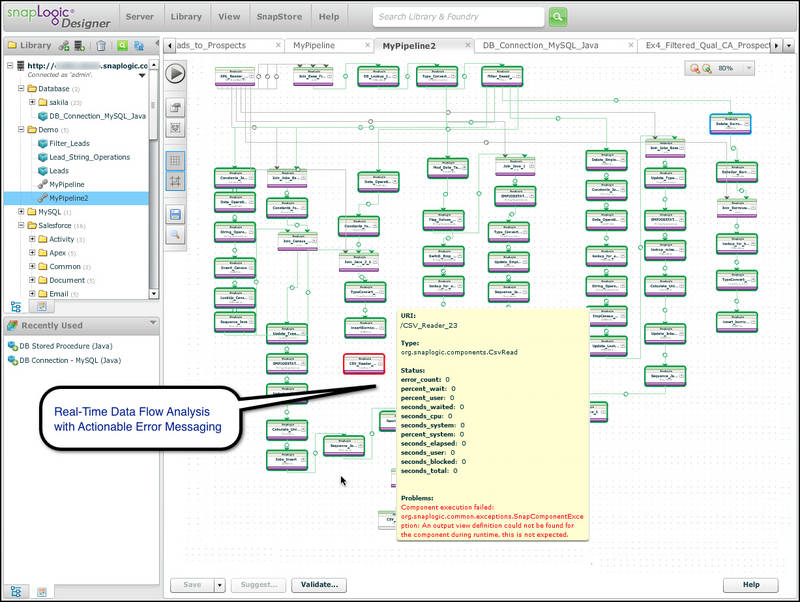Click the Library tree scrollbar up arrow
The width and height of the screenshot is (800, 602).
click(x=154, y=65)
